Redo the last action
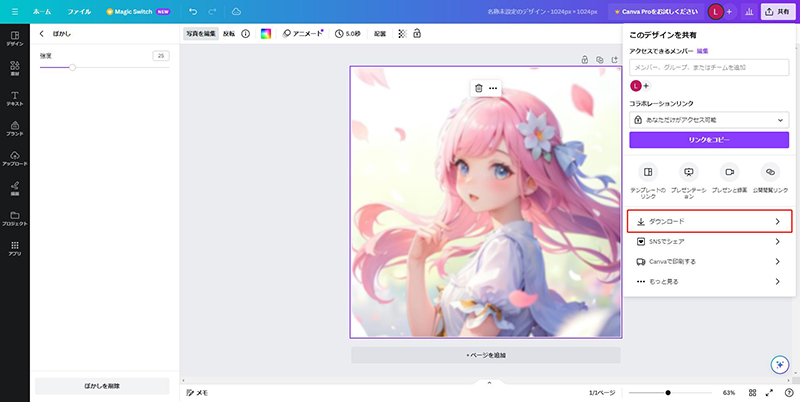The image size is (800, 402). [x=213, y=11]
